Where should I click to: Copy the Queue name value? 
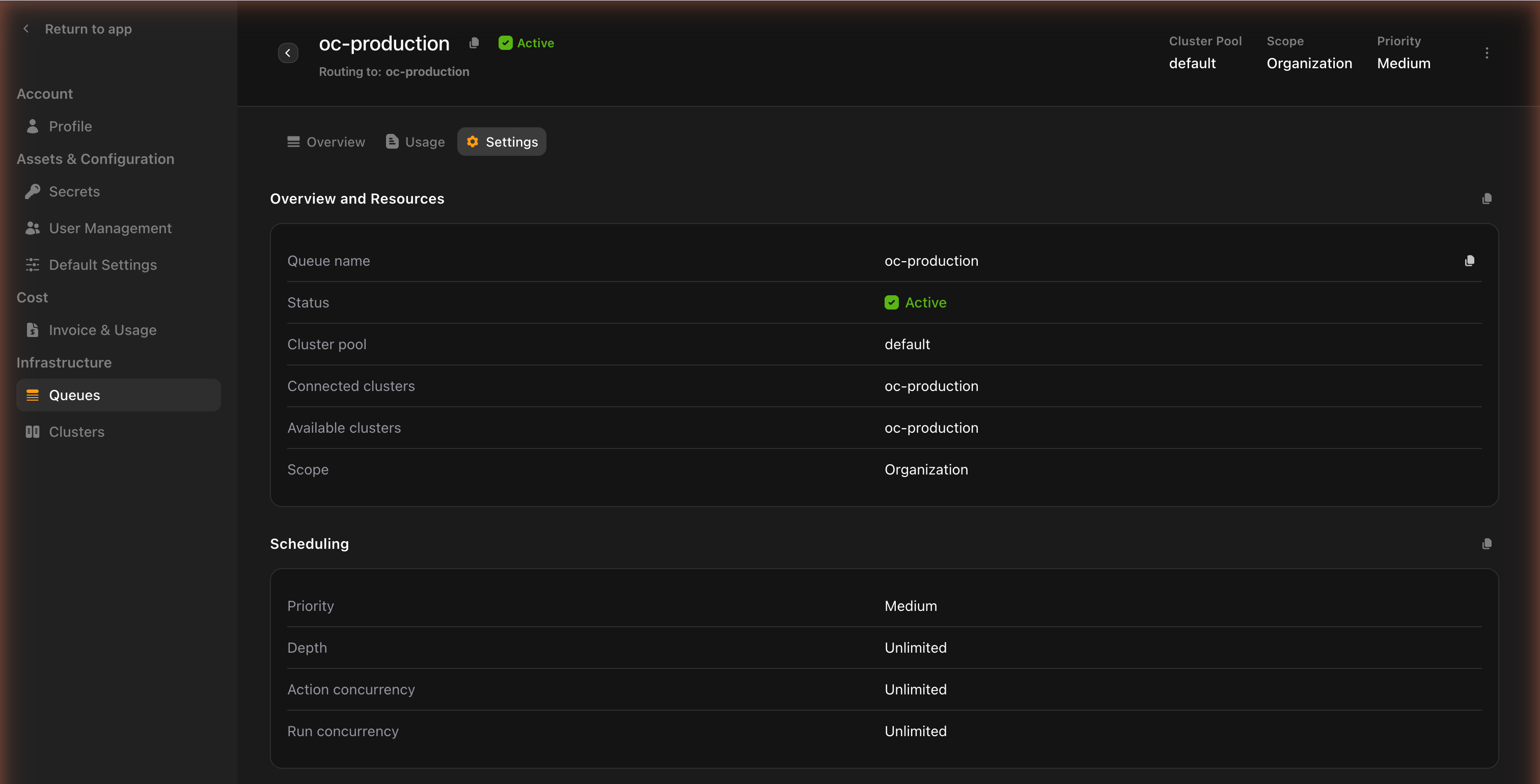tap(1469, 261)
